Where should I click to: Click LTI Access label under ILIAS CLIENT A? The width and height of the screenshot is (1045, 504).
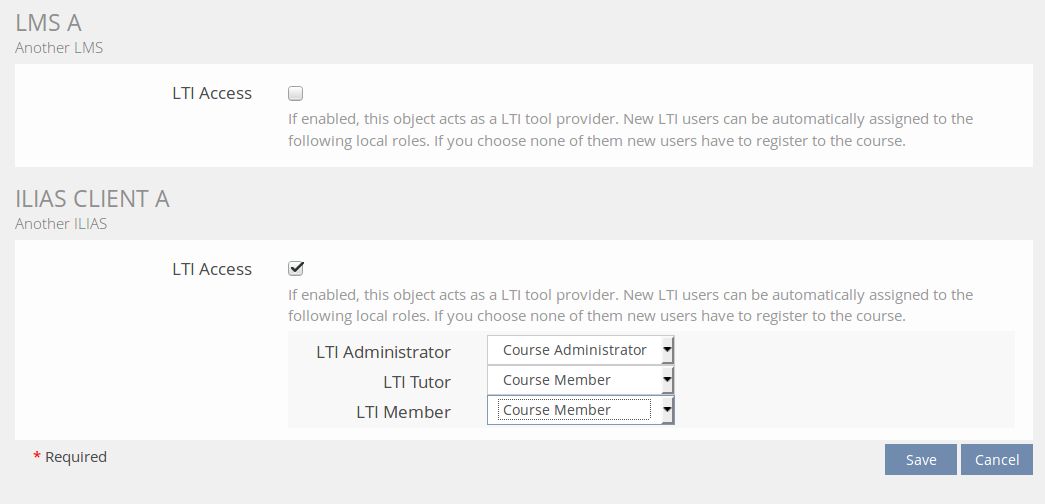[212, 269]
